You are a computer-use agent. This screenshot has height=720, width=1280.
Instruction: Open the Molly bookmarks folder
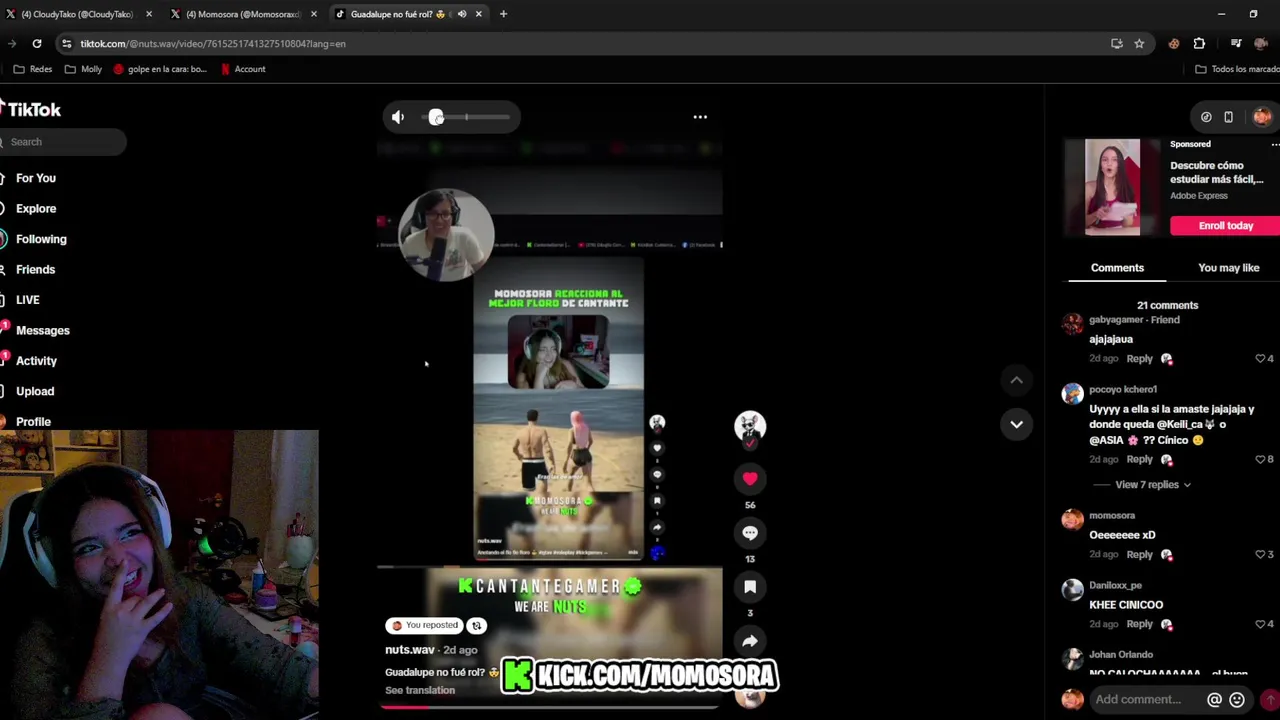(83, 69)
